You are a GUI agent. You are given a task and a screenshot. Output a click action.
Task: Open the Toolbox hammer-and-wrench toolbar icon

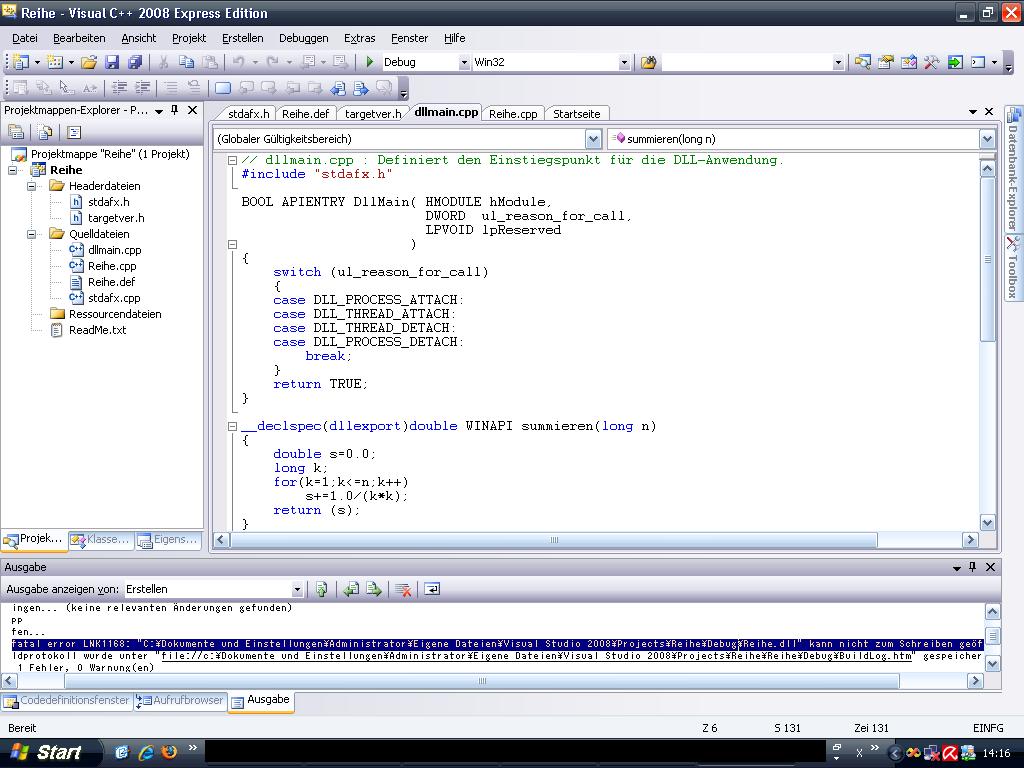[931, 62]
